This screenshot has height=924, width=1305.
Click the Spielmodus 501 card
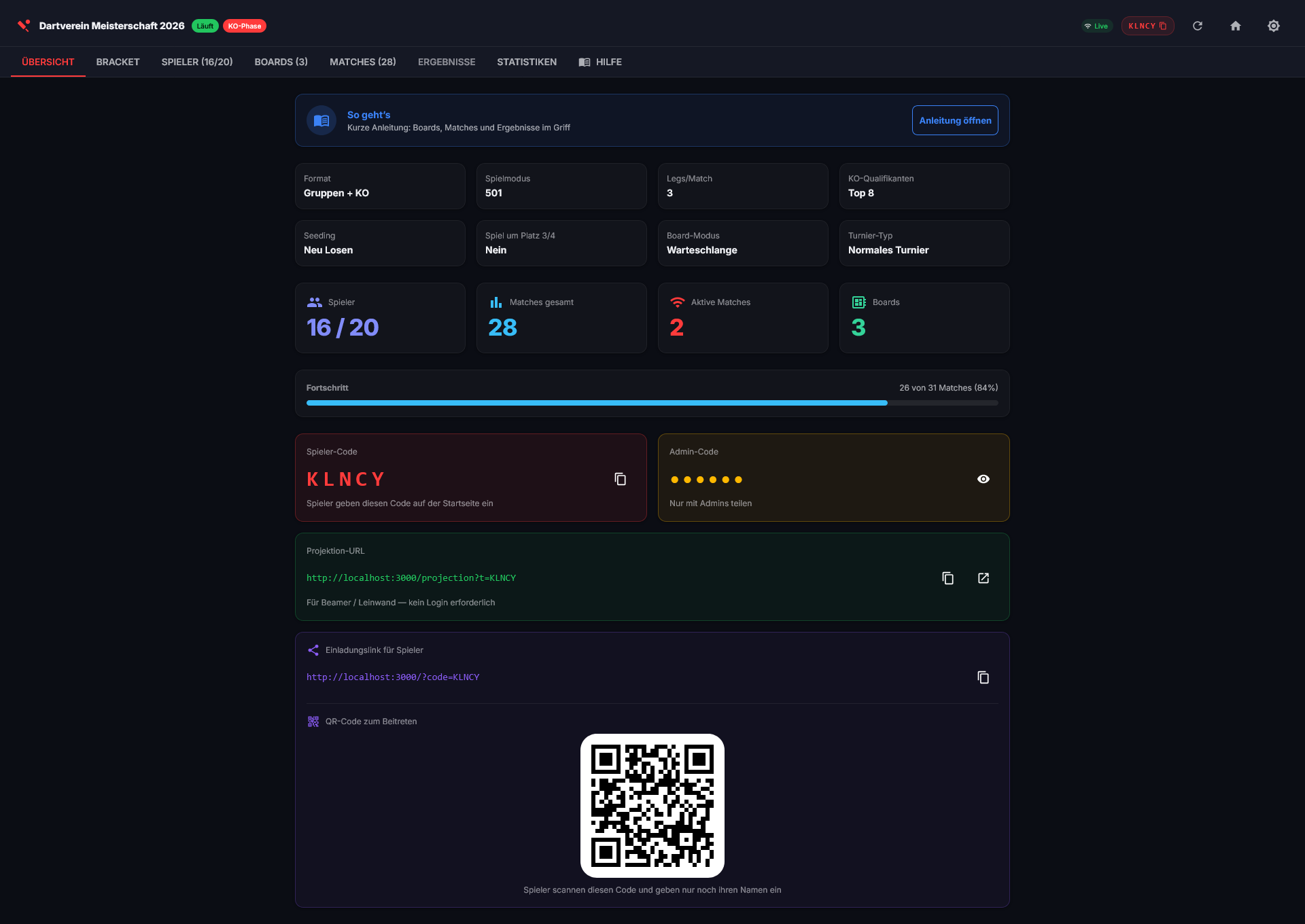(x=561, y=186)
